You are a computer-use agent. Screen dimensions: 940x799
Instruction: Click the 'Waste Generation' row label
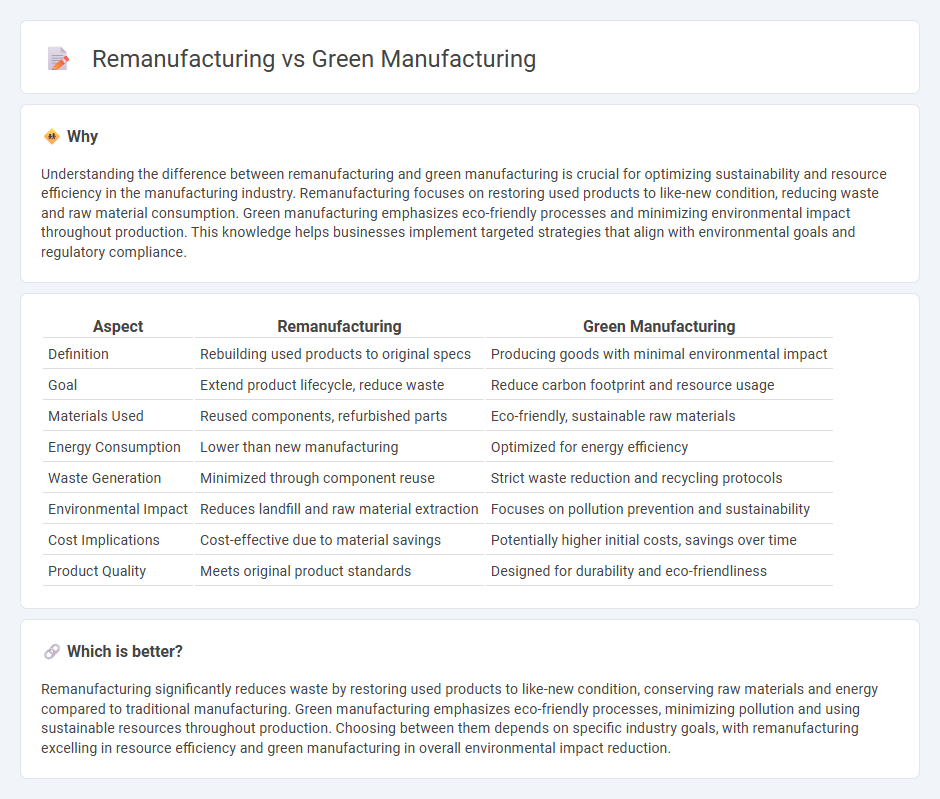pyautogui.click(x=104, y=478)
